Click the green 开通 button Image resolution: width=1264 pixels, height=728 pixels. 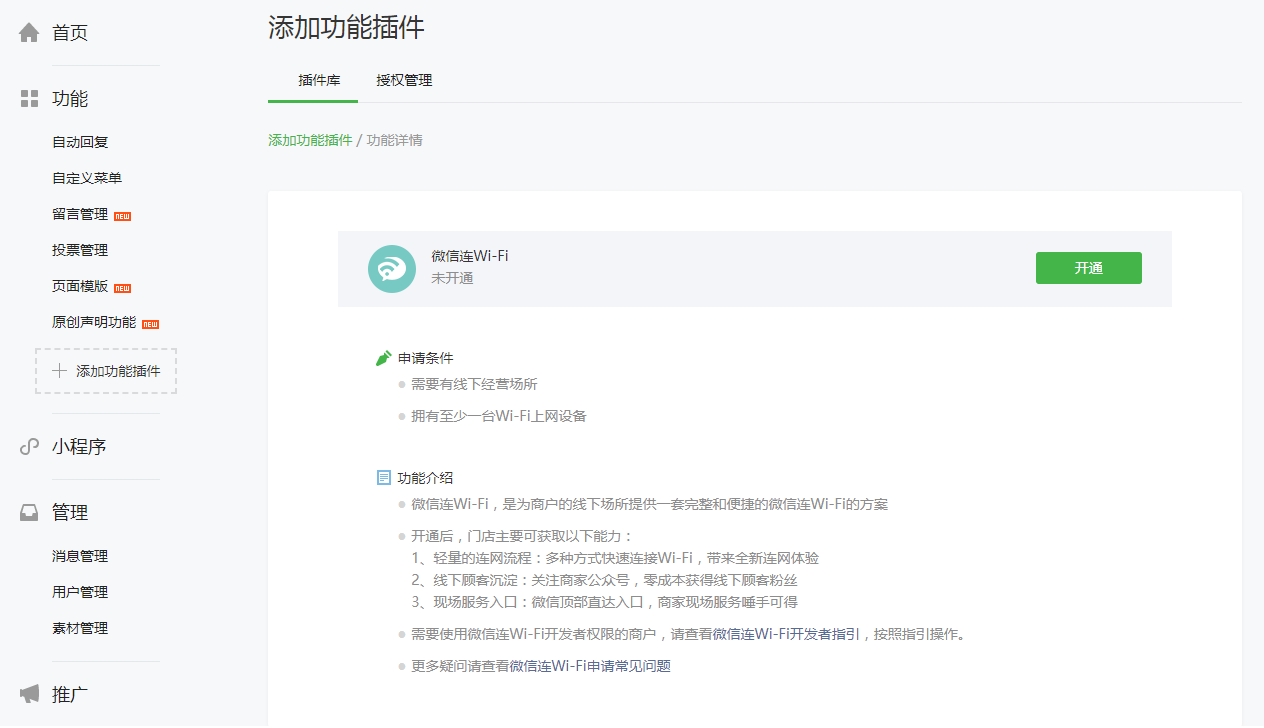[x=1088, y=268]
